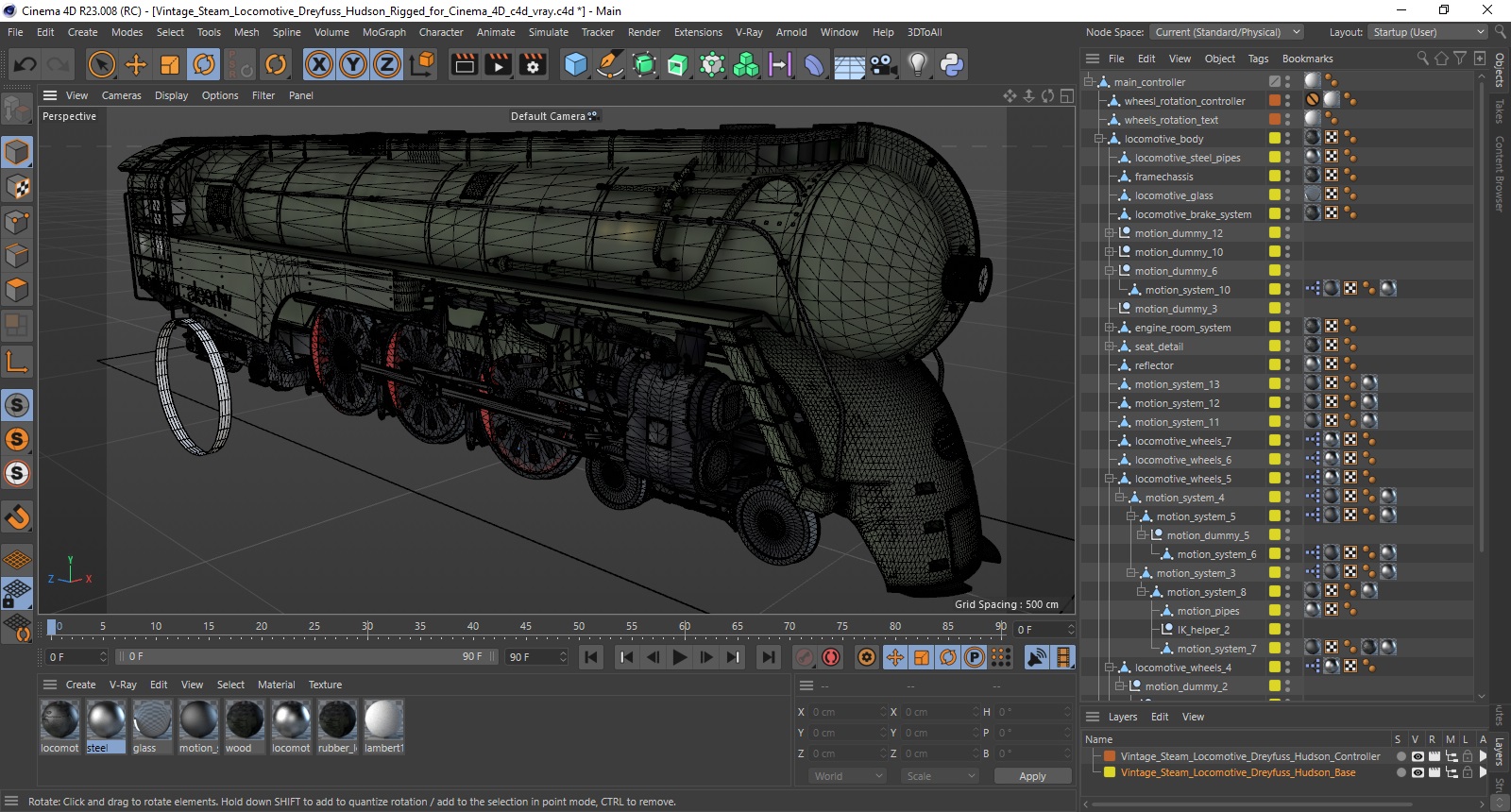The image size is (1511, 812).
Task: Add a Light object
Action: (x=918, y=64)
